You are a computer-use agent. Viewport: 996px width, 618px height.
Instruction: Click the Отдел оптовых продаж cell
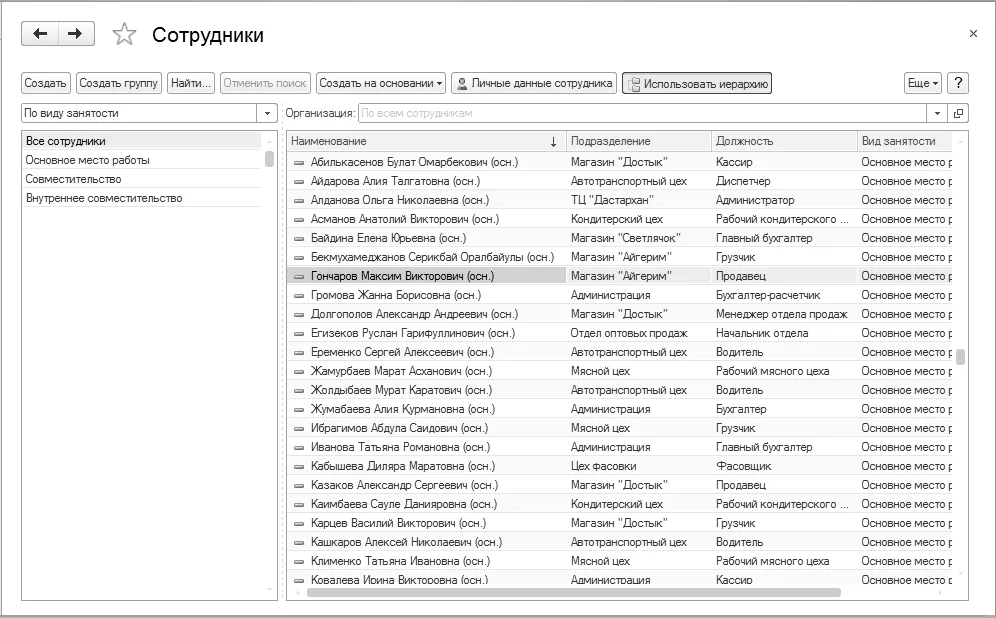tap(638, 333)
